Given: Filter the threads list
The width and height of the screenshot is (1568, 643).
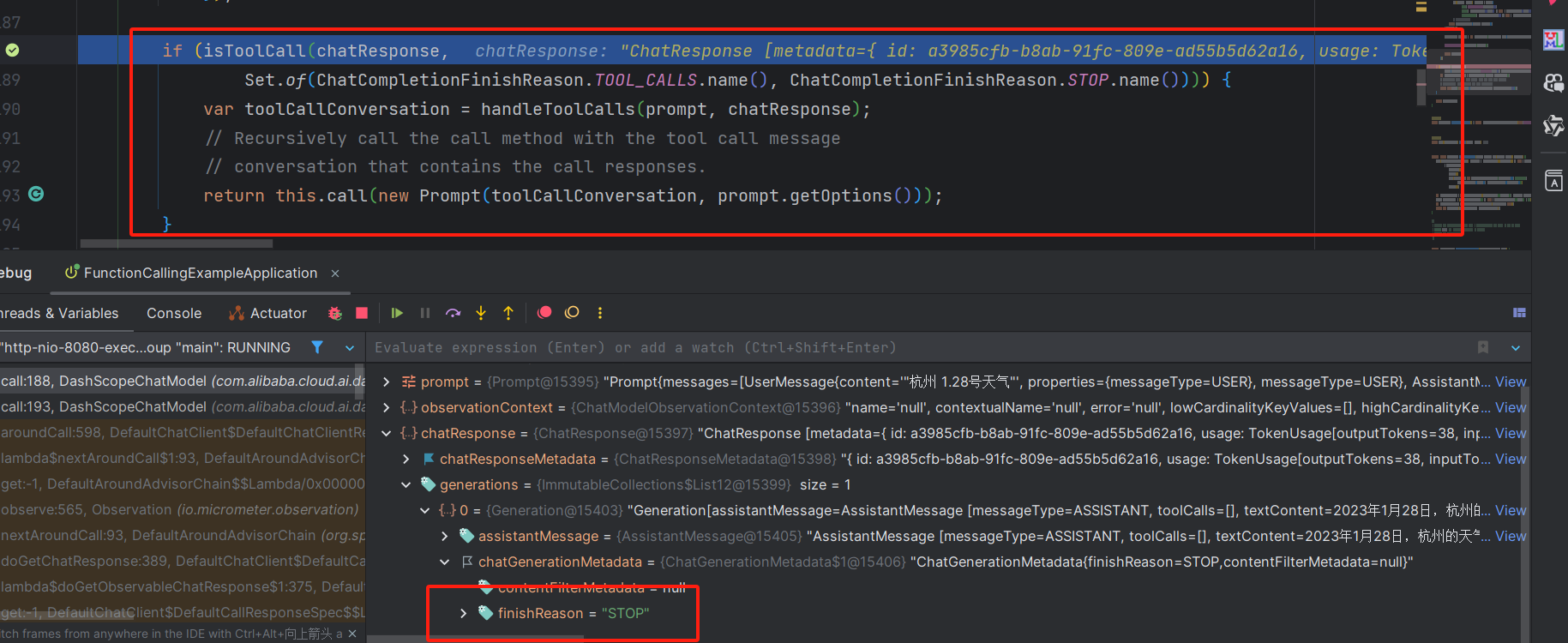Looking at the screenshot, I should pos(317,347).
